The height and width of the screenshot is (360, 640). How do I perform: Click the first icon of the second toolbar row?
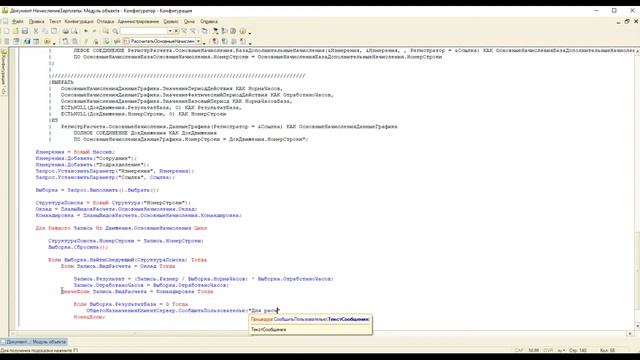7,41
